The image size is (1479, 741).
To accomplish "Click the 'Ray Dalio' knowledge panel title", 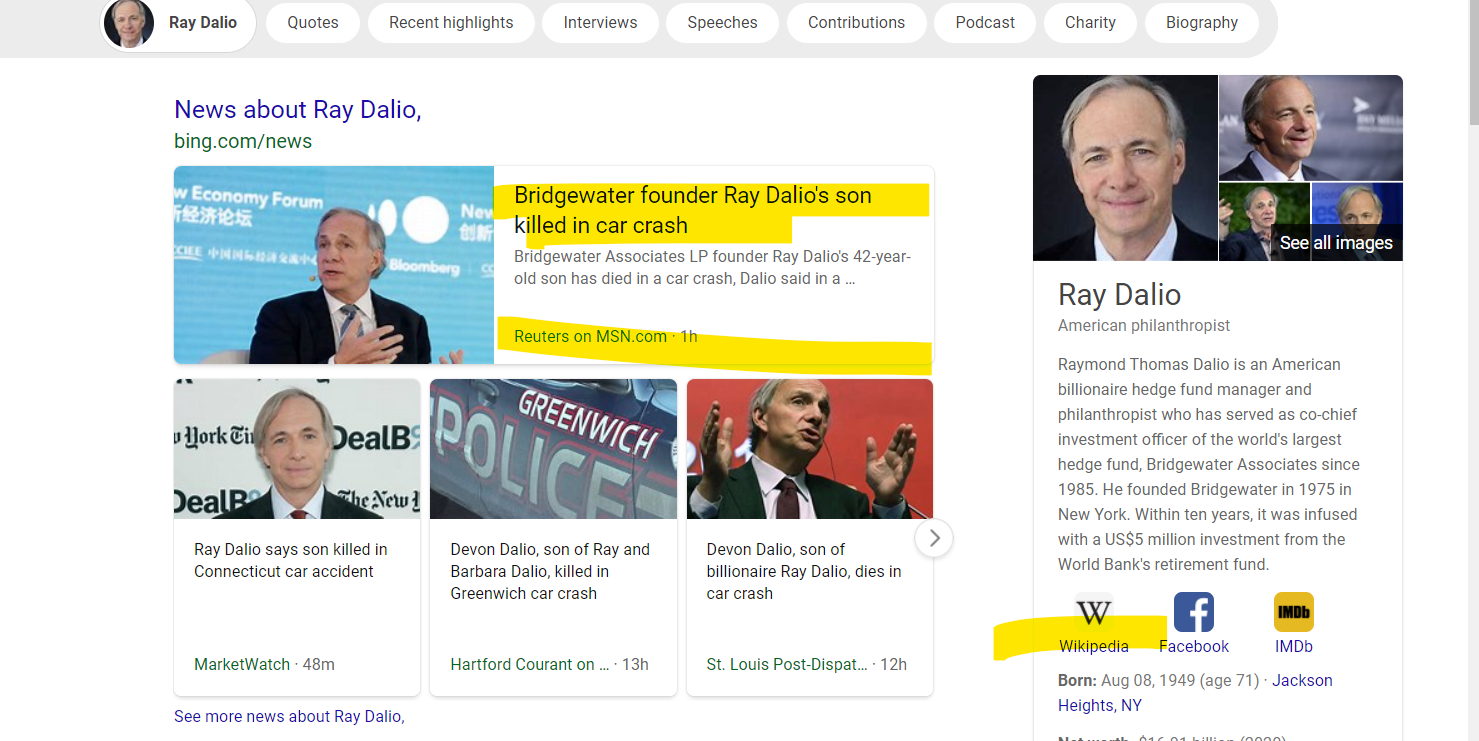I will pyautogui.click(x=1119, y=294).
